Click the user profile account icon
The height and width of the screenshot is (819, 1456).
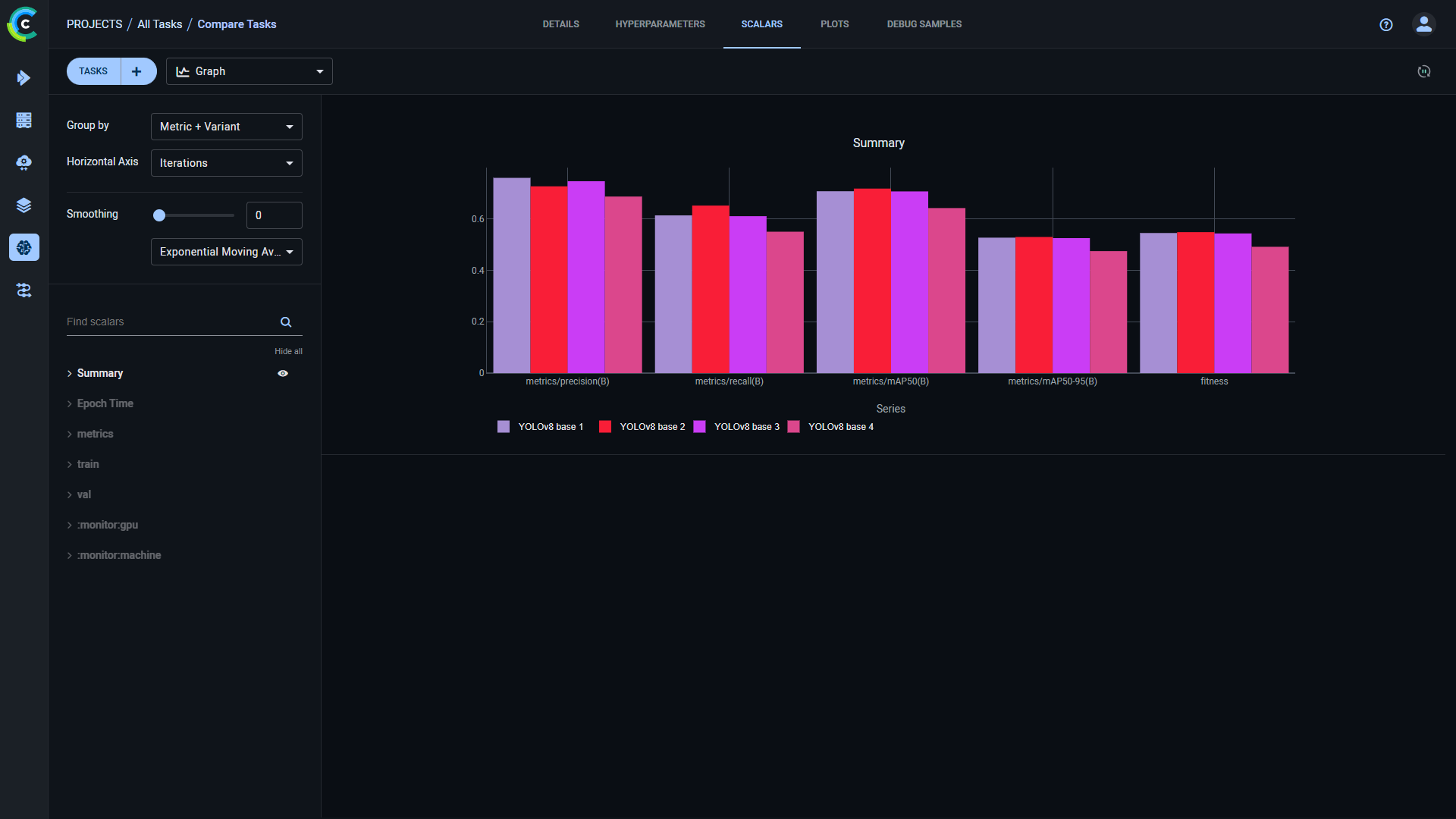(1423, 24)
